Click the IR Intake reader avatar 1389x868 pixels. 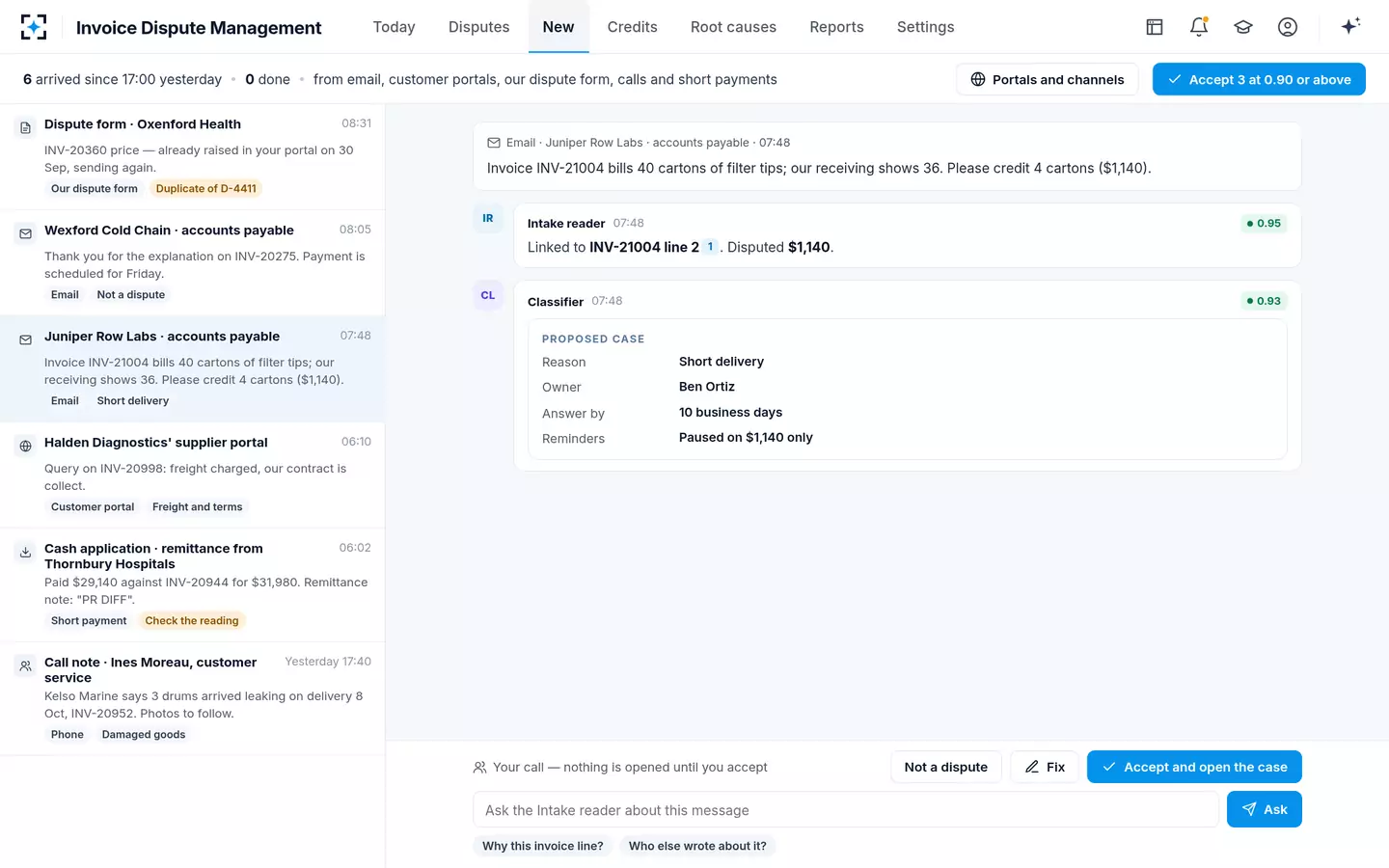(488, 218)
